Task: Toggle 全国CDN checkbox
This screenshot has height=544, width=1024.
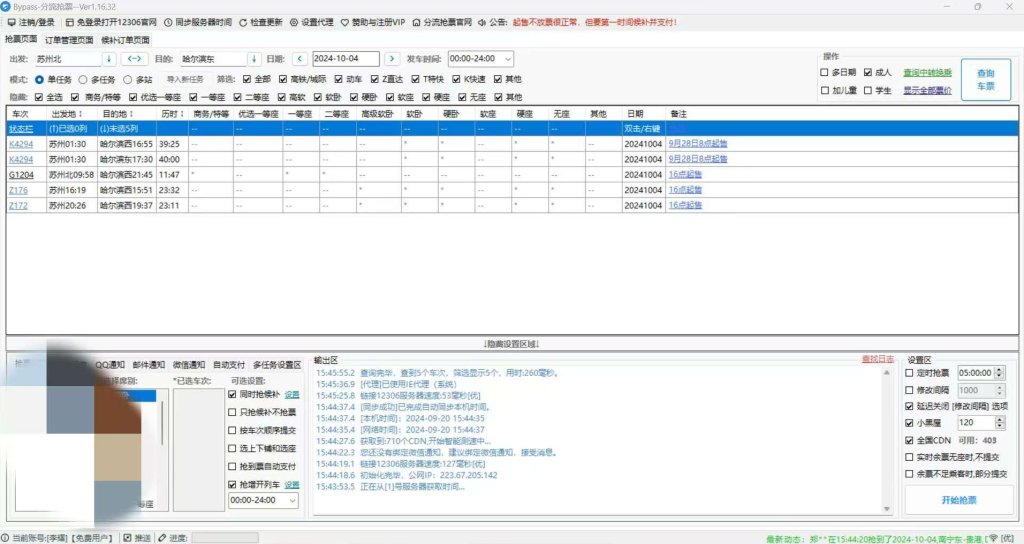Action: pos(909,440)
